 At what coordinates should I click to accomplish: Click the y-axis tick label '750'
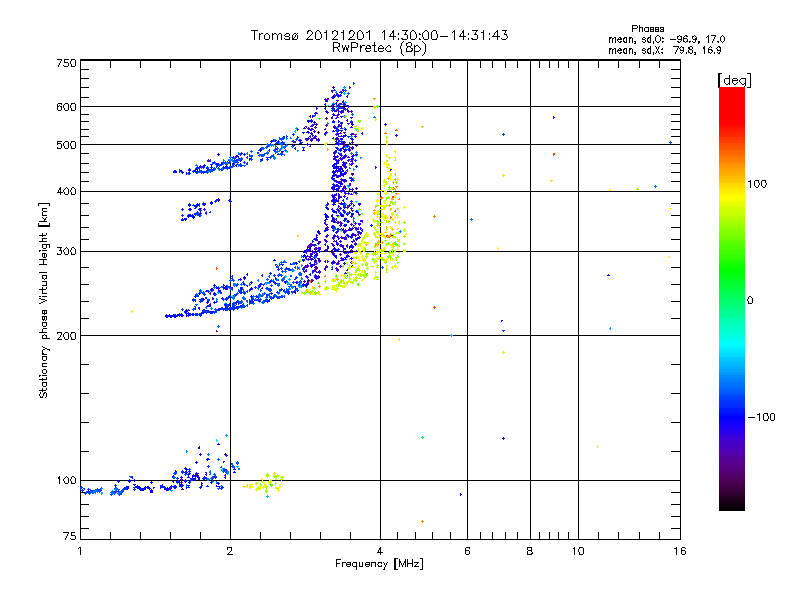(x=67, y=63)
